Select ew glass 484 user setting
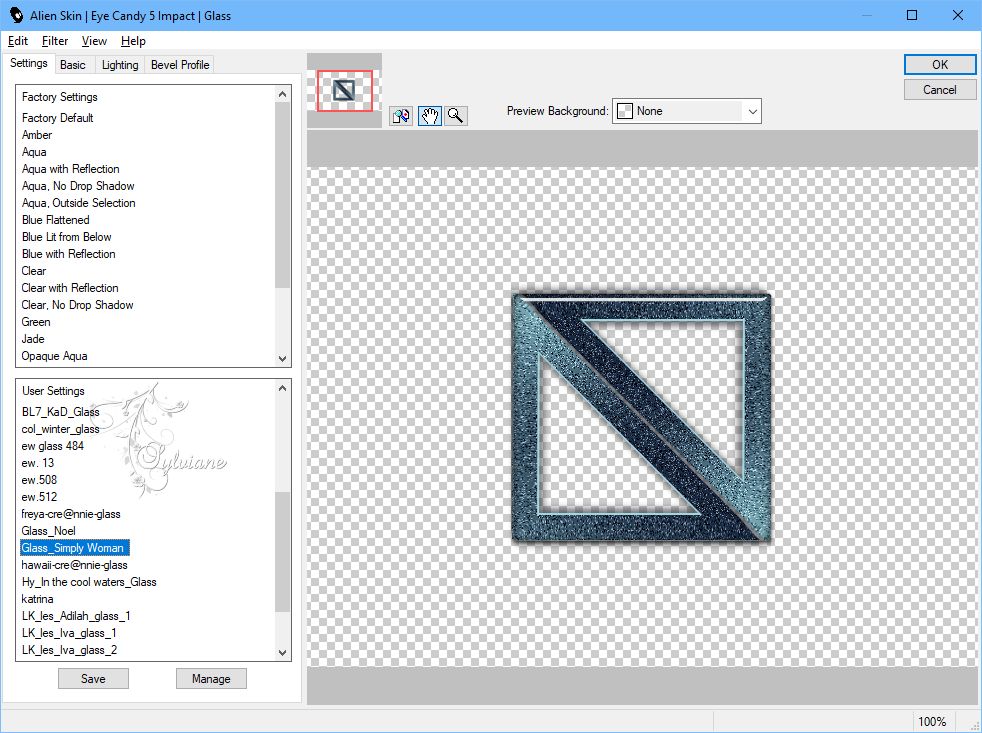Screen dimensions: 982x733 (53, 445)
